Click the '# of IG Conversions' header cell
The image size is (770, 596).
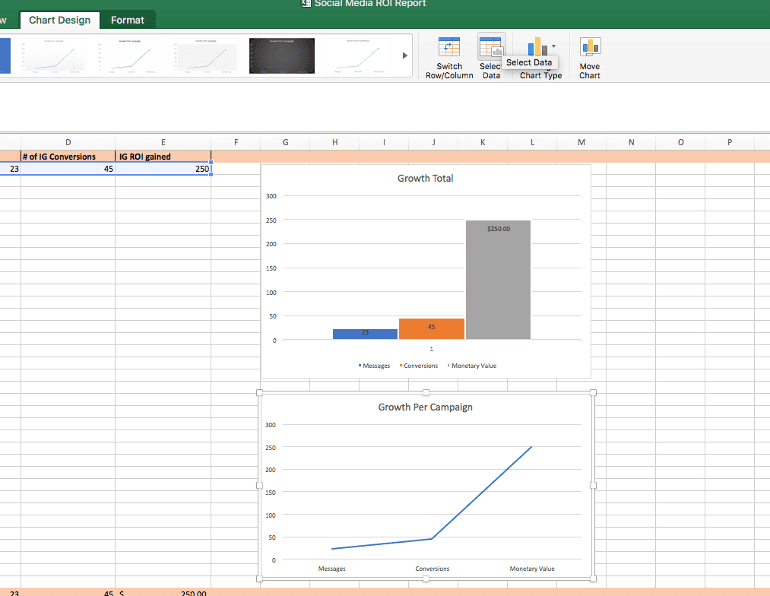[x=68, y=156]
